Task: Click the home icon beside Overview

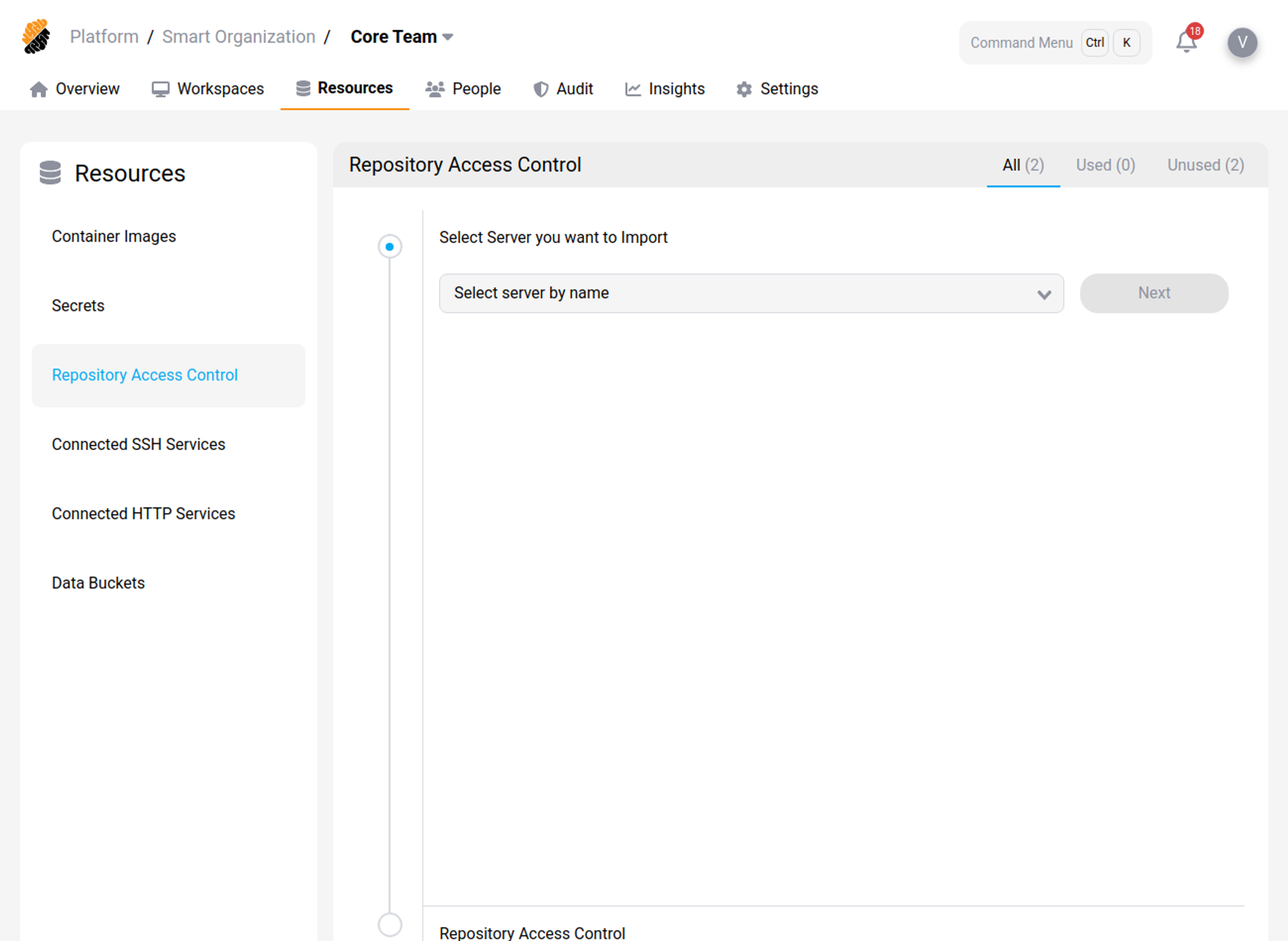Action: coord(39,89)
